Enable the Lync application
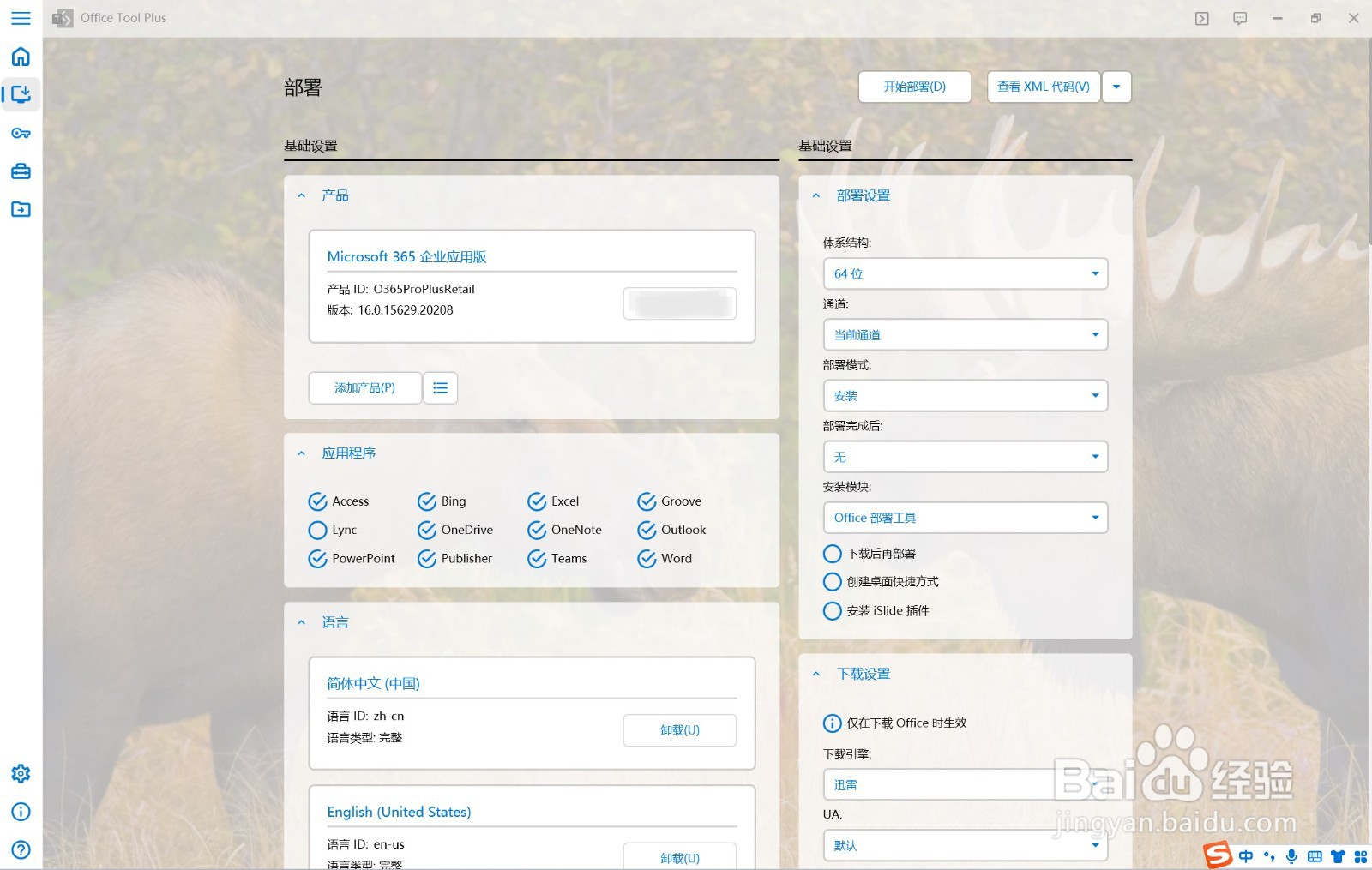Viewport: 1372px width, 870px height. (317, 530)
